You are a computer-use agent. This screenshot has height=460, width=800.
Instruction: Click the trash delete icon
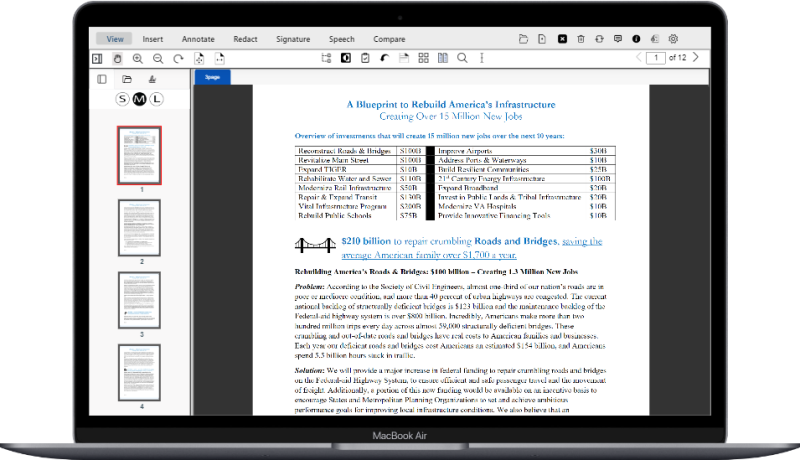(x=579, y=39)
